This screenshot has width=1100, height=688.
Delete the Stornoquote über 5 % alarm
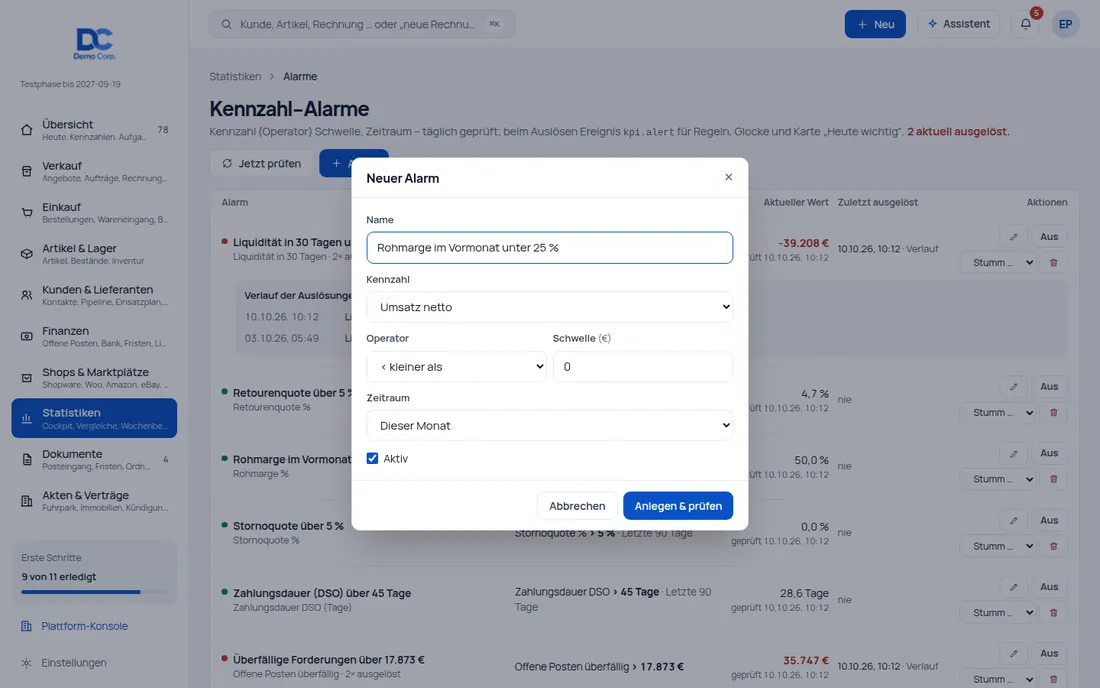click(1053, 546)
